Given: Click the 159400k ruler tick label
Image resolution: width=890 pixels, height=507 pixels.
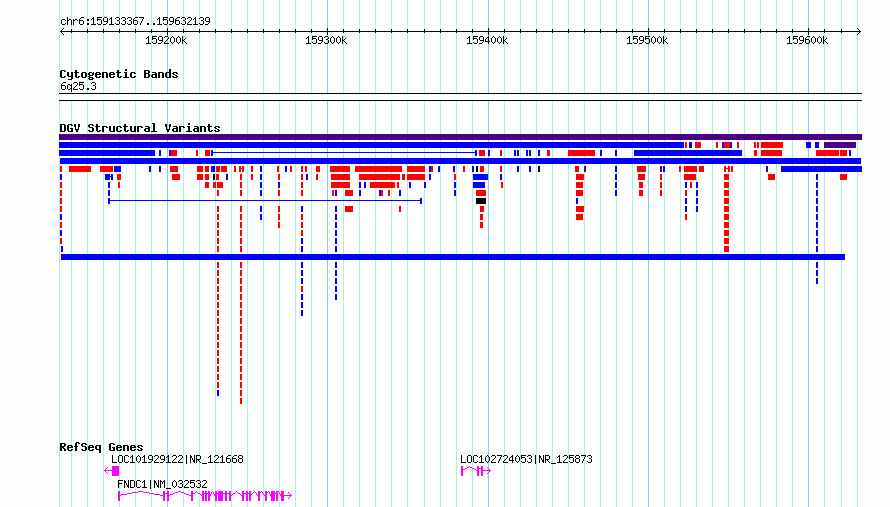Looking at the screenshot, I should click(x=487, y=40).
